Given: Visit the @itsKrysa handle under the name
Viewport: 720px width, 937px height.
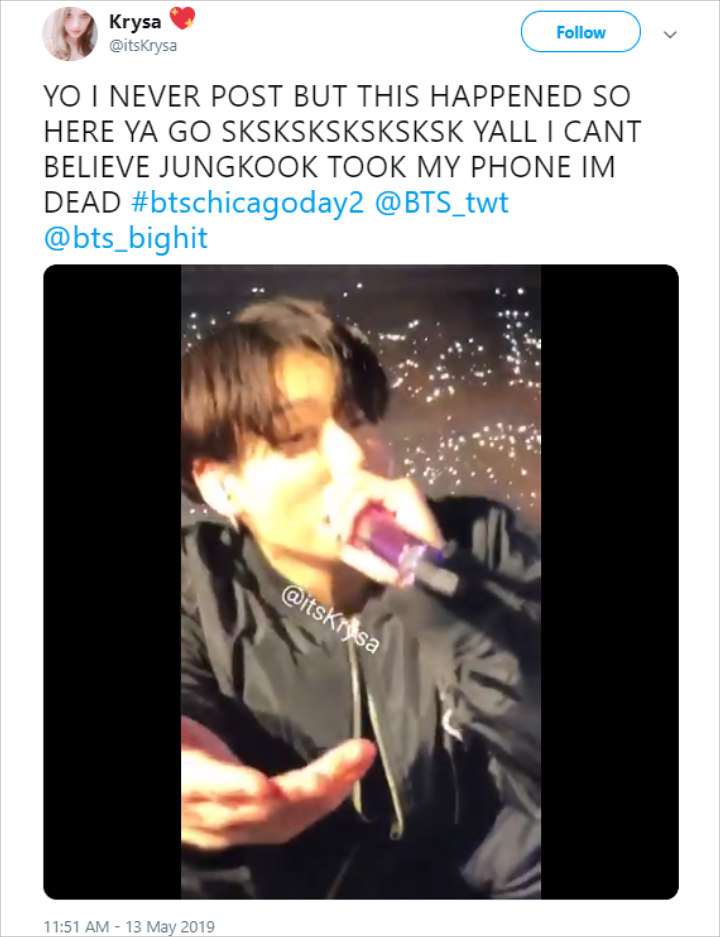Looking at the screenshot, I should point(142,45).
